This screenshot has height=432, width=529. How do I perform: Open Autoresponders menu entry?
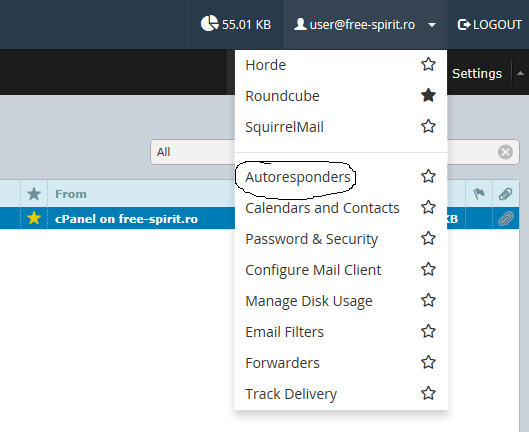298,177
